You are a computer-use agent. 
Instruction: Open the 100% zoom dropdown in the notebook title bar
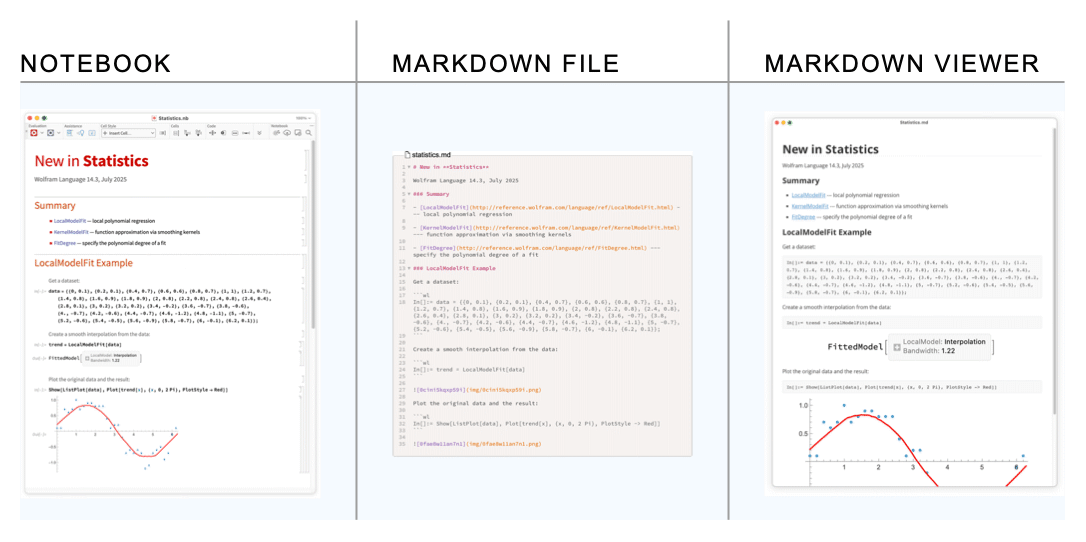pos(303,118)
